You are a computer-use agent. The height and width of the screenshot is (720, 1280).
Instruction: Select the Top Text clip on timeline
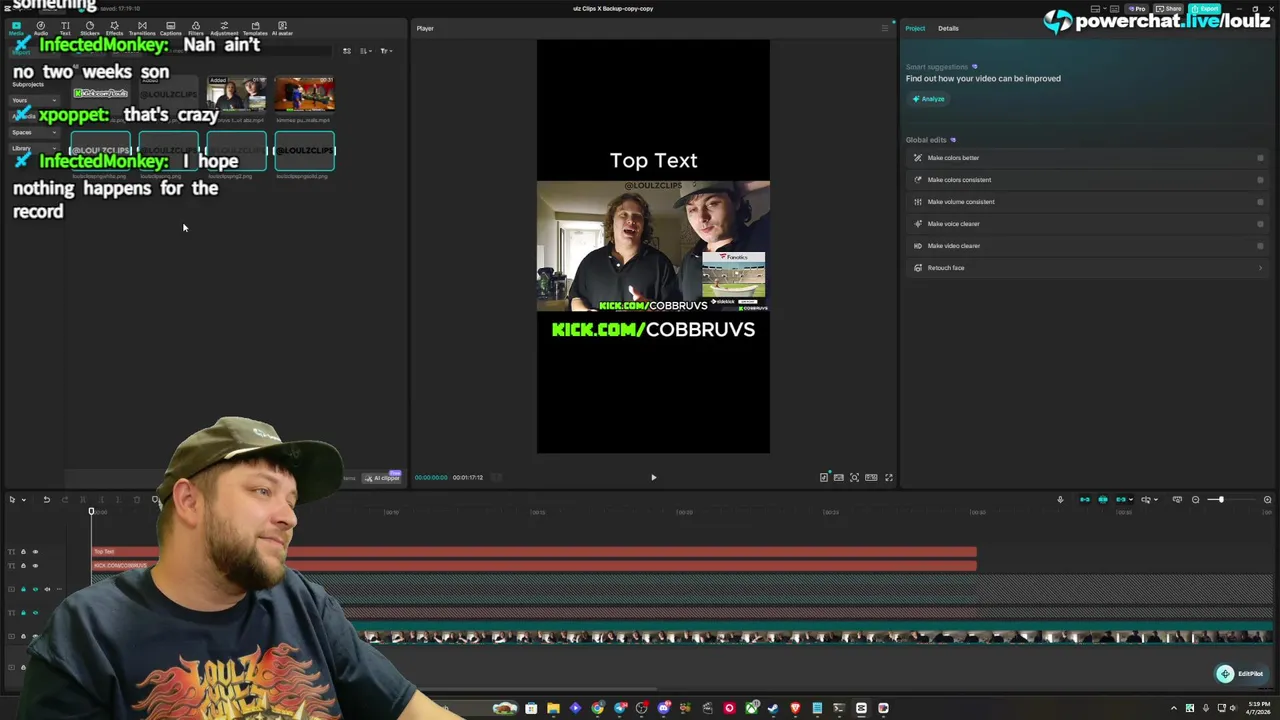tap(534, 552)
